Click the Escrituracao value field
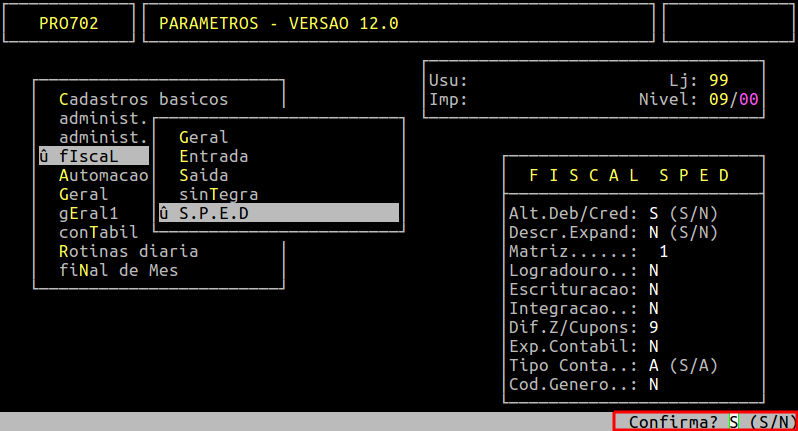The image size is (798, 431). (653, 289)
